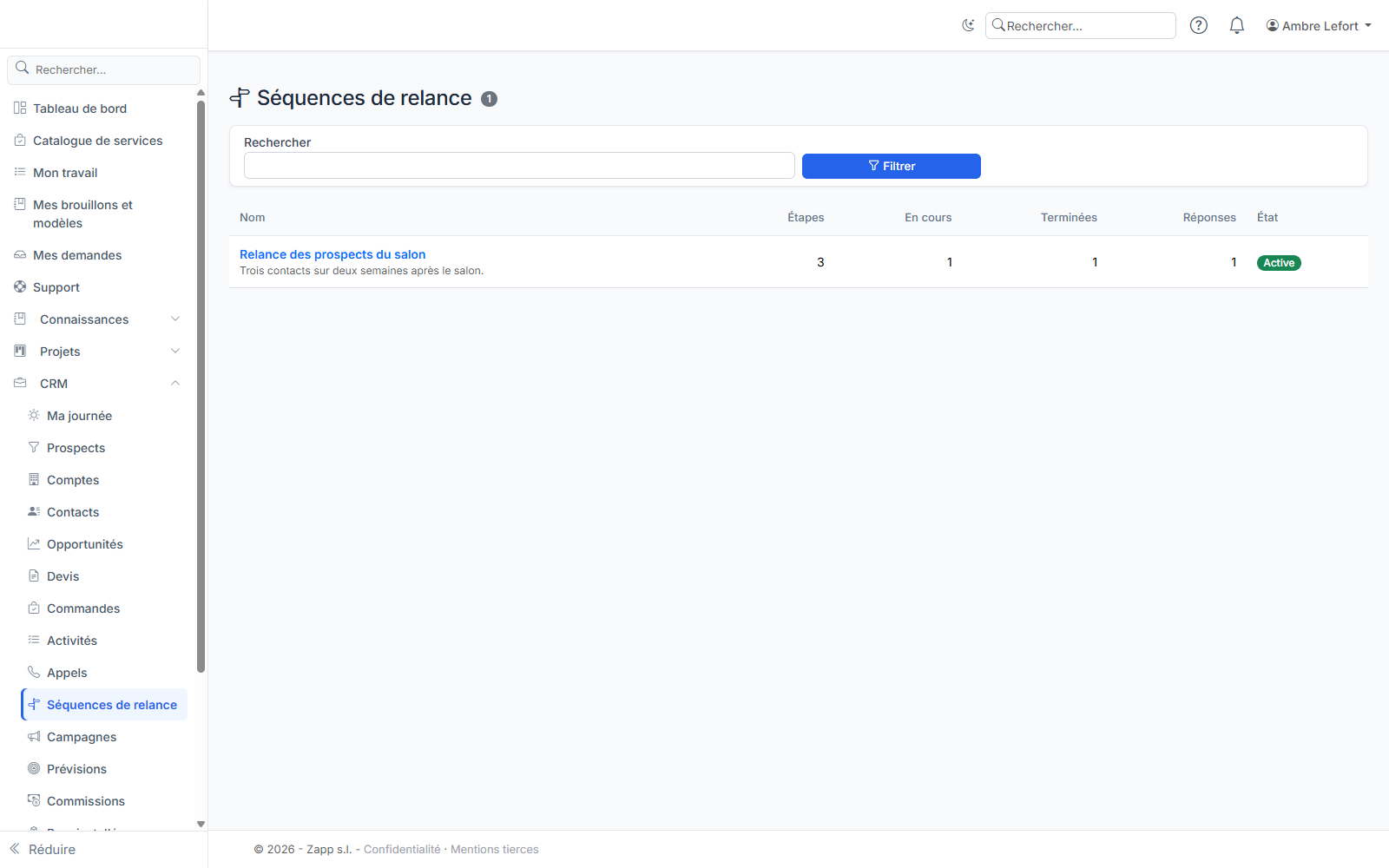Open the Confidentialité footer link
Screen dimensions: 1389x868
pyautogui.click(x=402, y=849)
